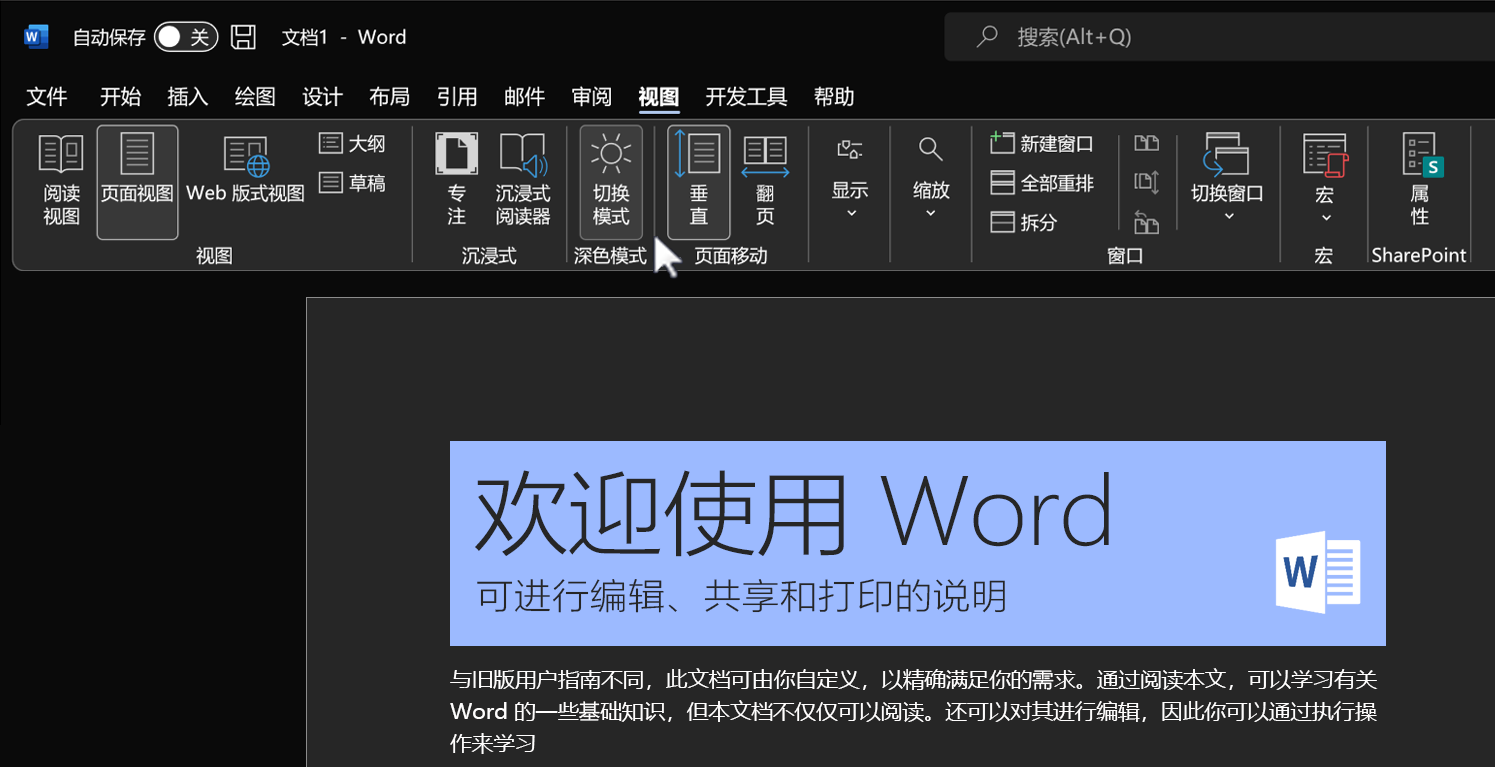Image resolution: width=1495 pixels, height=767 pixels.
Task: Click Switch Modes (切换模式) sun icon
Action: click(611, 182)
